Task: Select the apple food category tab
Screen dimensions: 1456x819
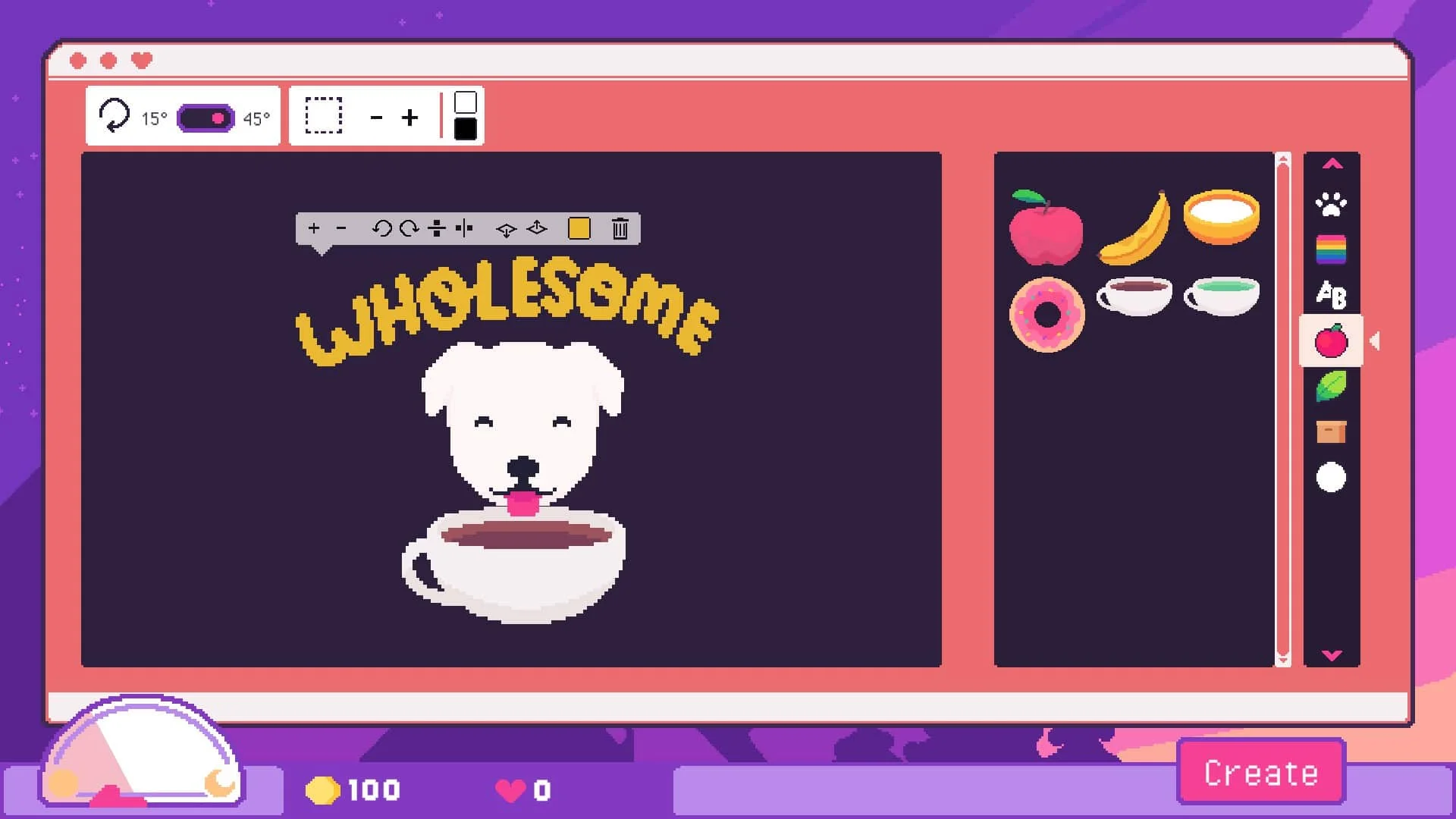Action: pos(1331,341)
